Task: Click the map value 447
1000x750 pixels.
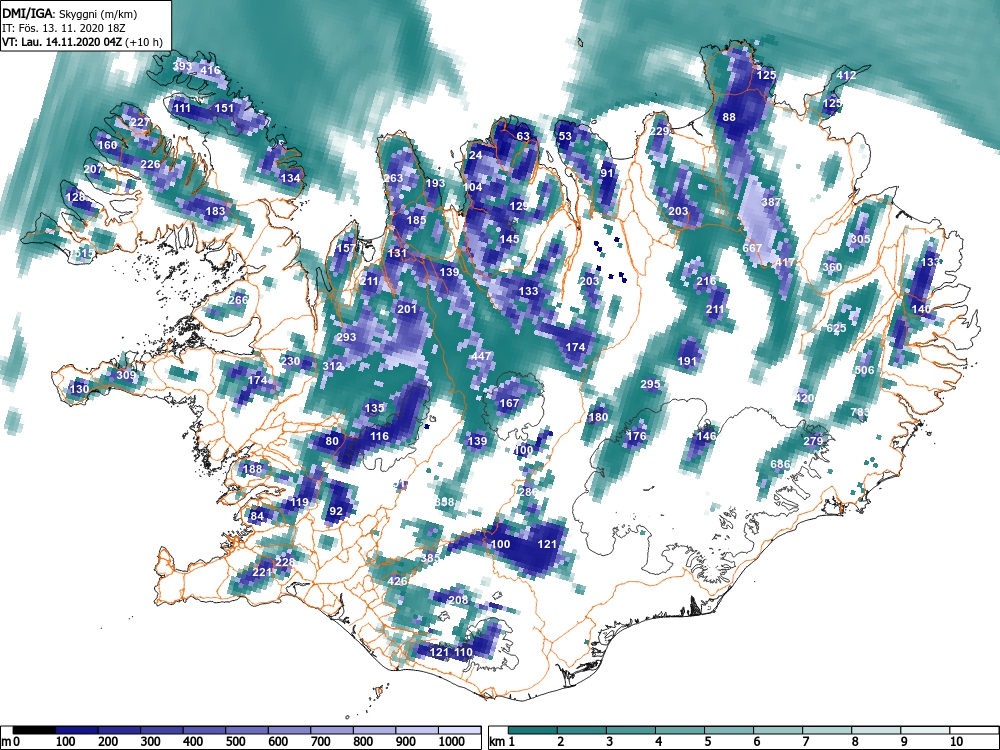Action: [482, 356]
